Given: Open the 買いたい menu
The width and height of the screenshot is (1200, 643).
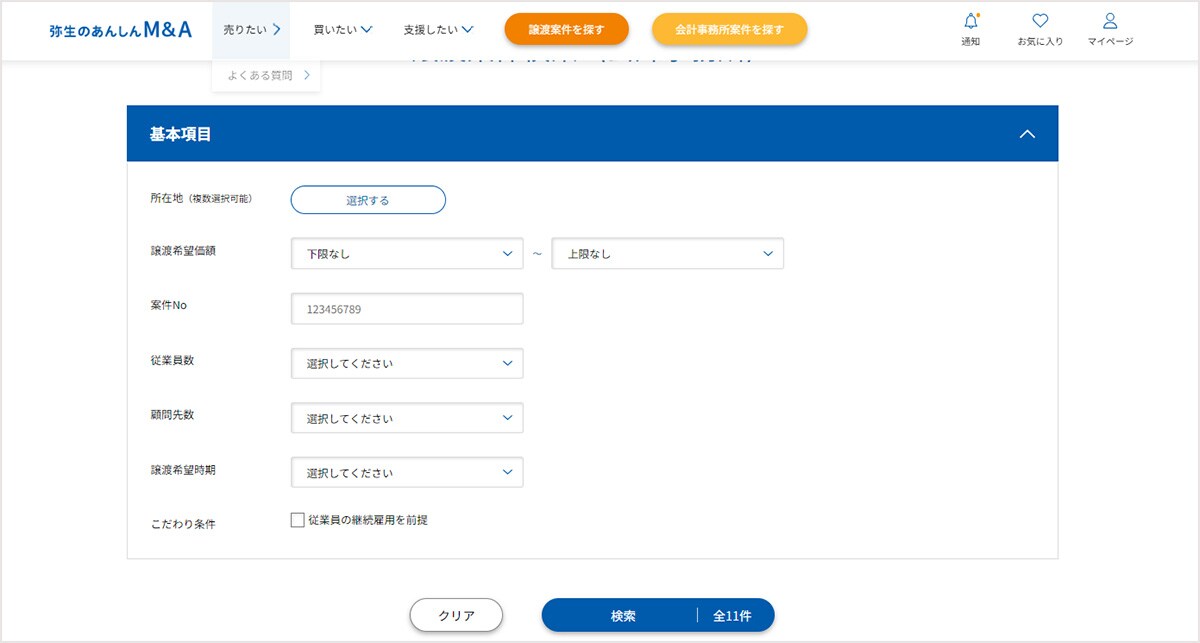Looking at the screenshot, I should pos(343,30).
